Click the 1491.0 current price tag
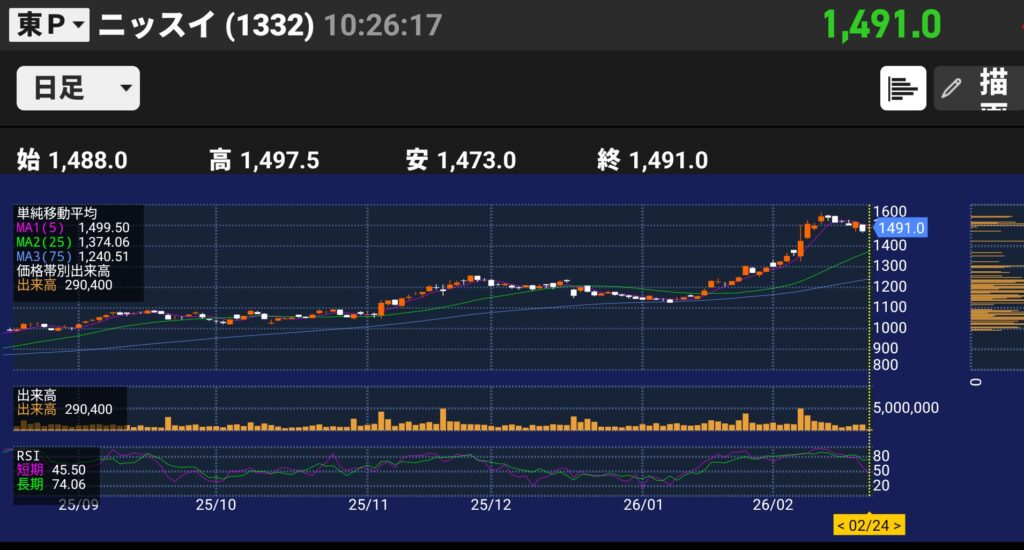Image resolution: width=1024 pixels, height=550 pixels. coord(901,228)
